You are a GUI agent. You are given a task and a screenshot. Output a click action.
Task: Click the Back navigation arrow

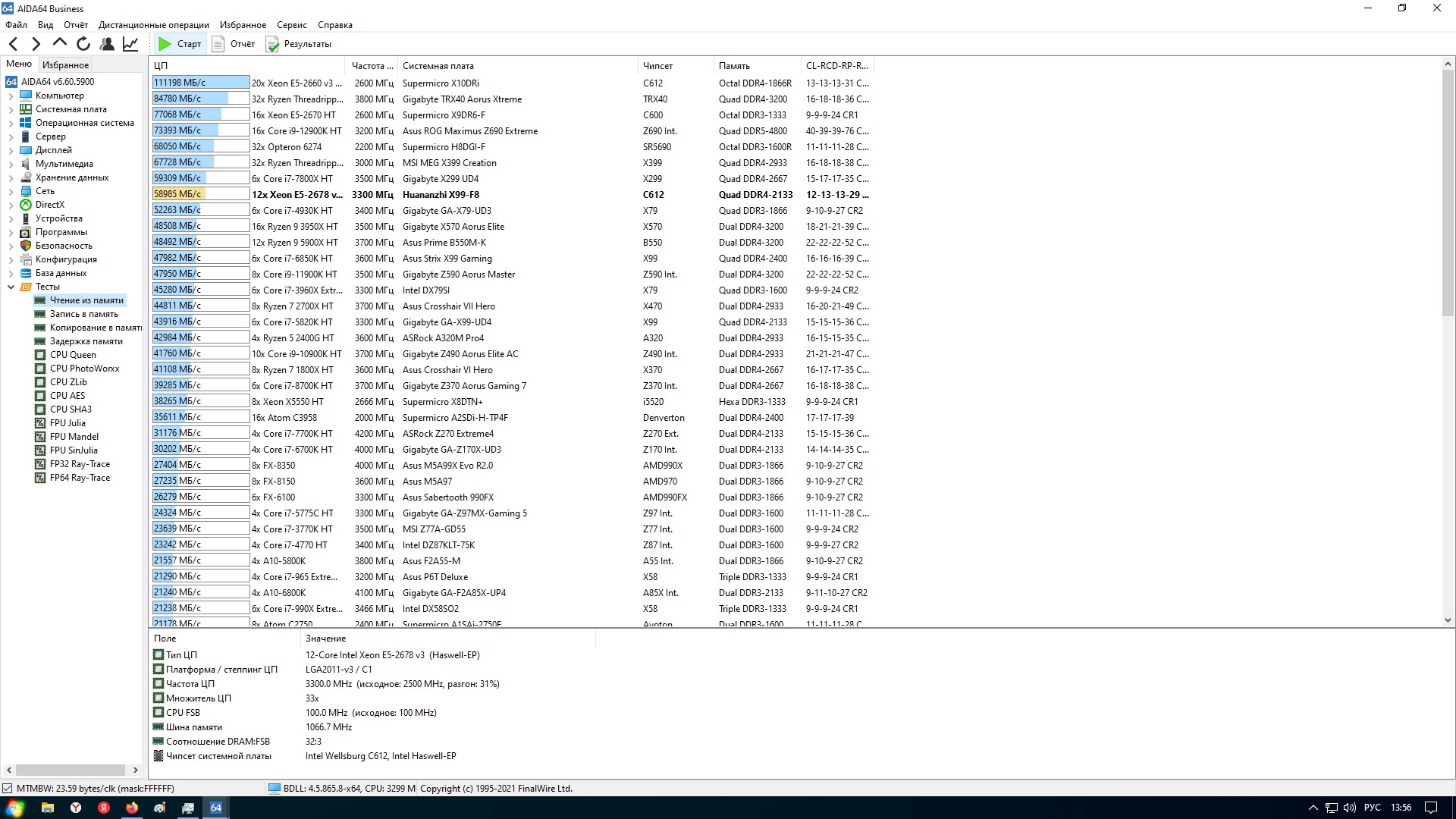pyautogui.click(x=13, y=44)
